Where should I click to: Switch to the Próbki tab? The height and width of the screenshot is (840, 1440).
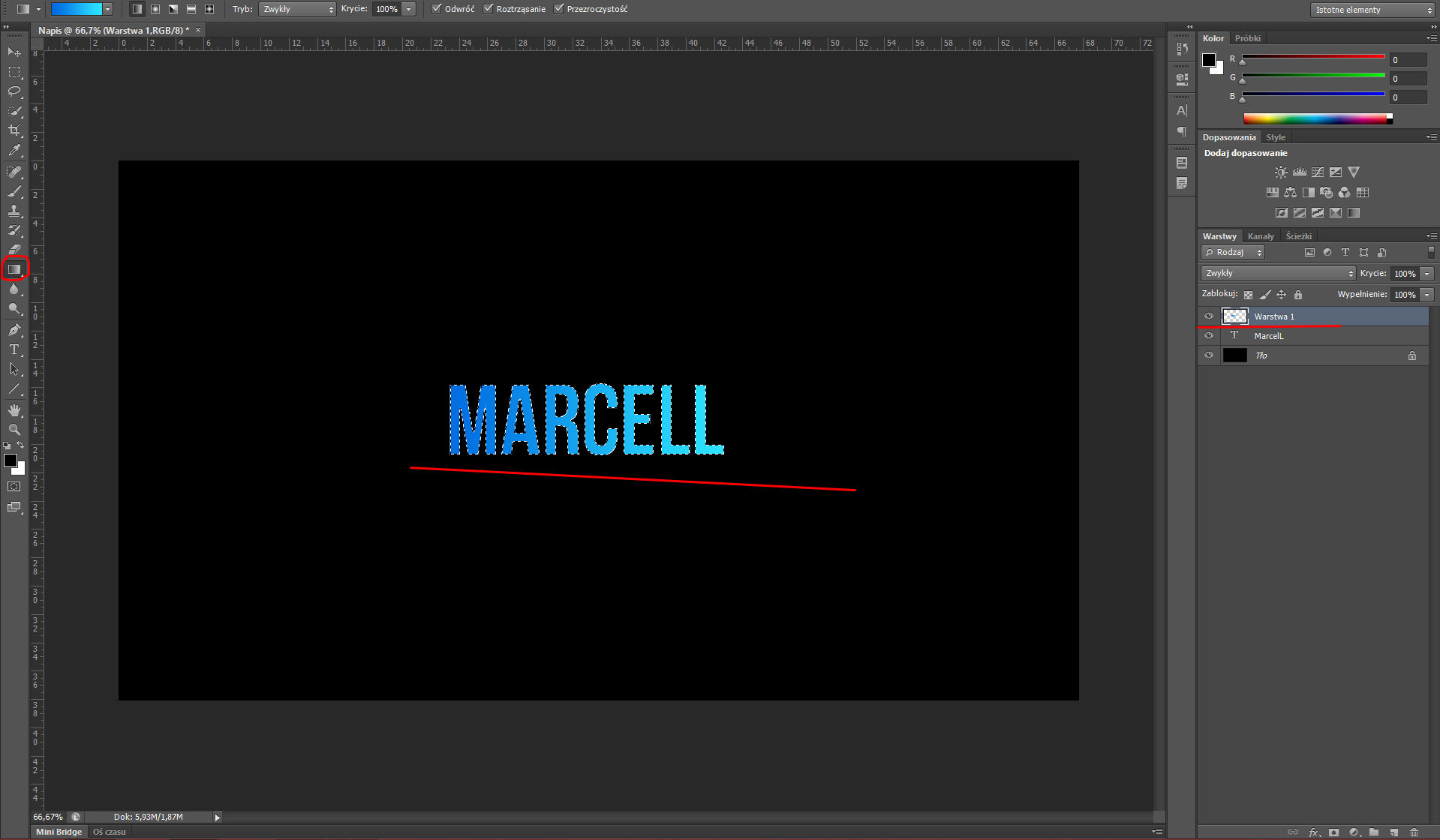[1248, 38]
